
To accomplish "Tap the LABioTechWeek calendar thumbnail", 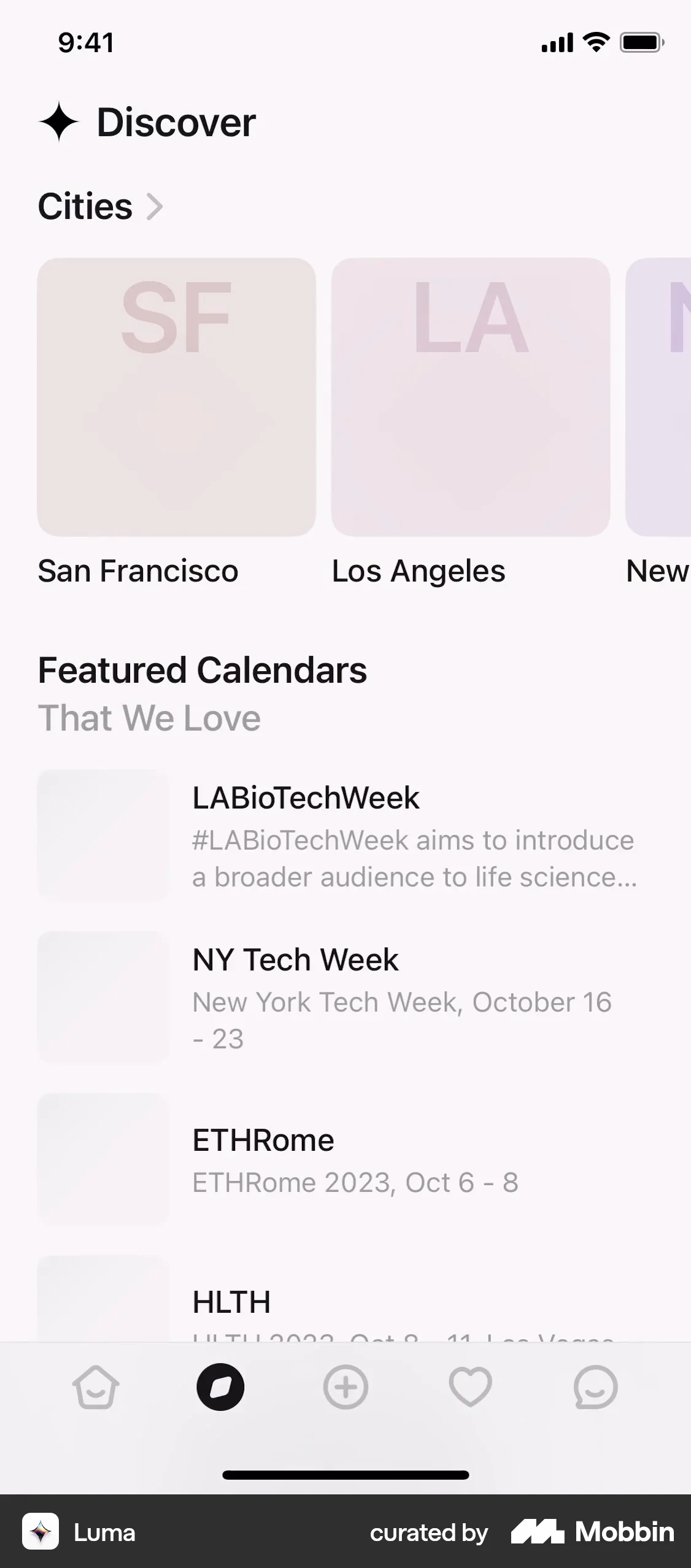I will coord(103,835).
